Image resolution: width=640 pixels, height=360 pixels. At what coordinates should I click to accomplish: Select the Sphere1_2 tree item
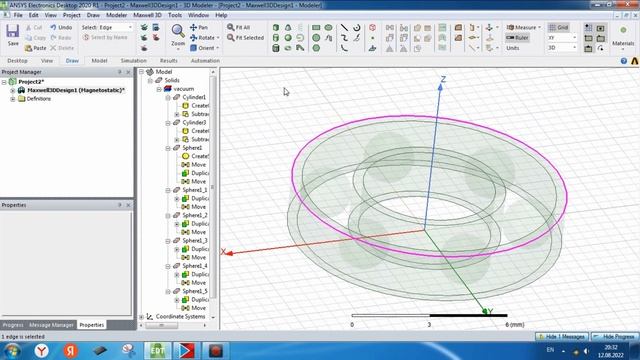(x=195, y=215)
